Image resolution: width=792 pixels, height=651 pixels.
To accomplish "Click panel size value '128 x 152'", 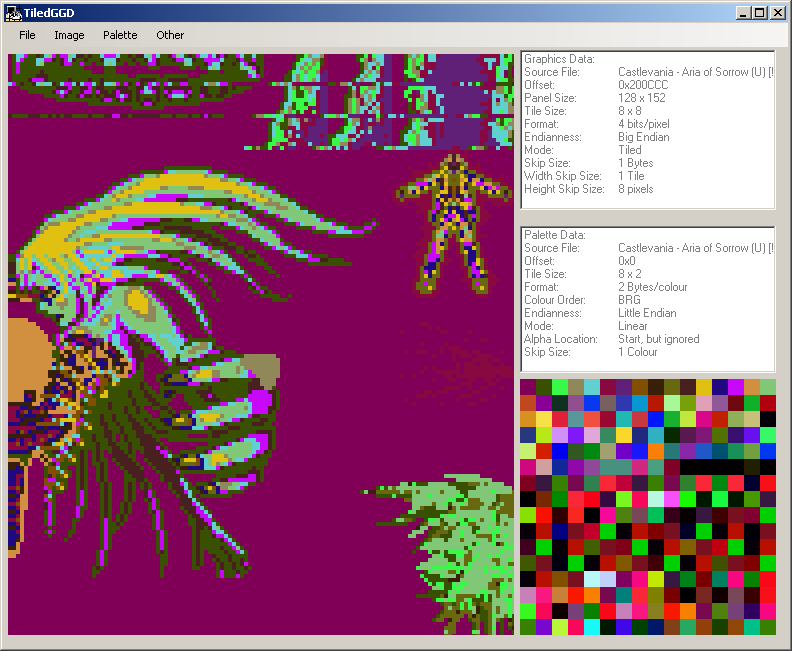I will (x=642, y=98).
